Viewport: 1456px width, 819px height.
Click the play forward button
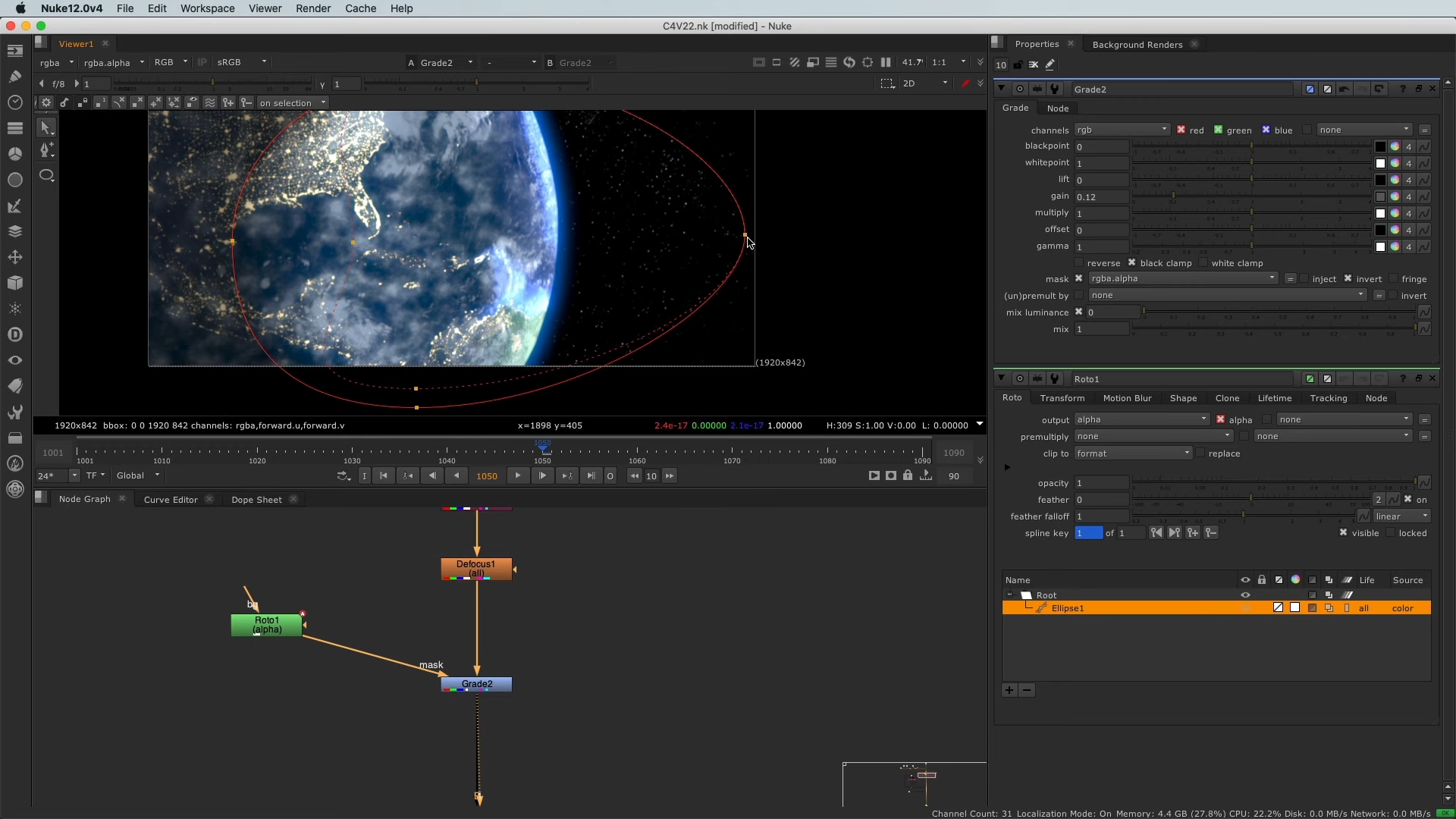518,475
